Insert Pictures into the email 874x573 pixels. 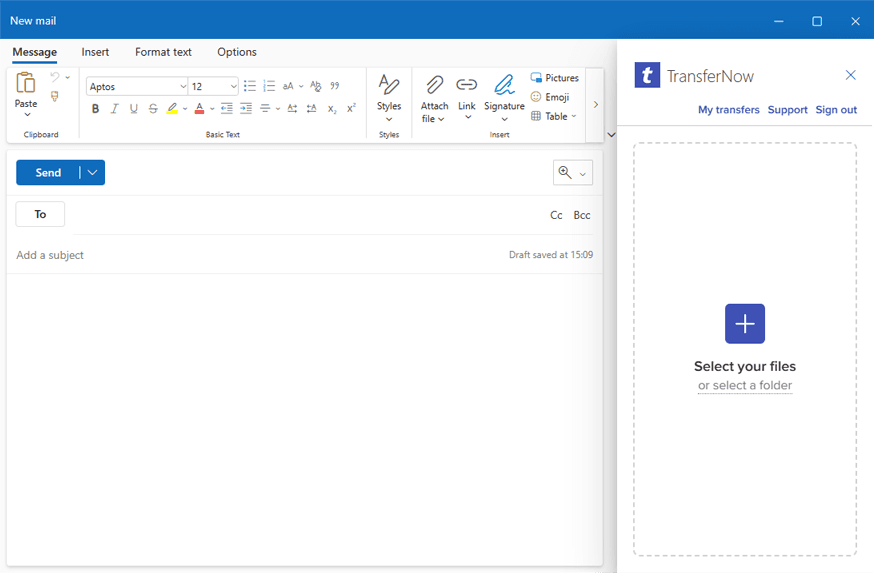(x=554, y=78)
